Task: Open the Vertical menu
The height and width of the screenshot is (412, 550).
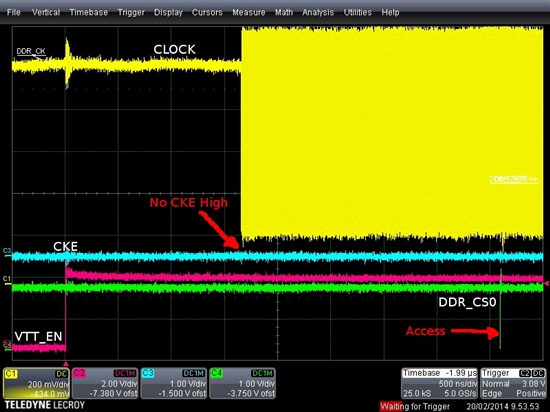Action: pyautogui.click(x=46, y=12)
